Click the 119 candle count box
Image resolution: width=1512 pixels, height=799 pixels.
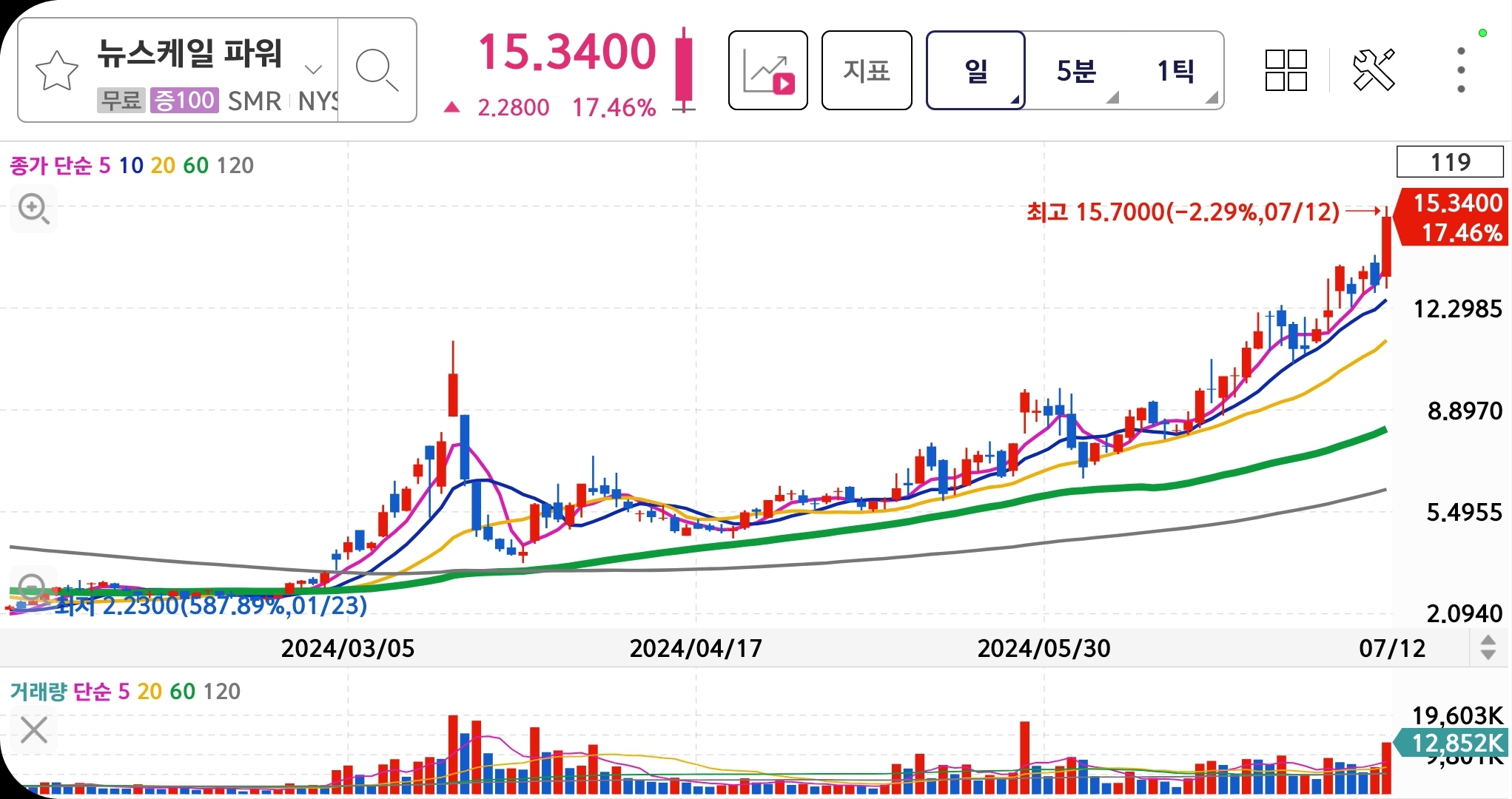pyautogui.click(x=1449, y=162)
